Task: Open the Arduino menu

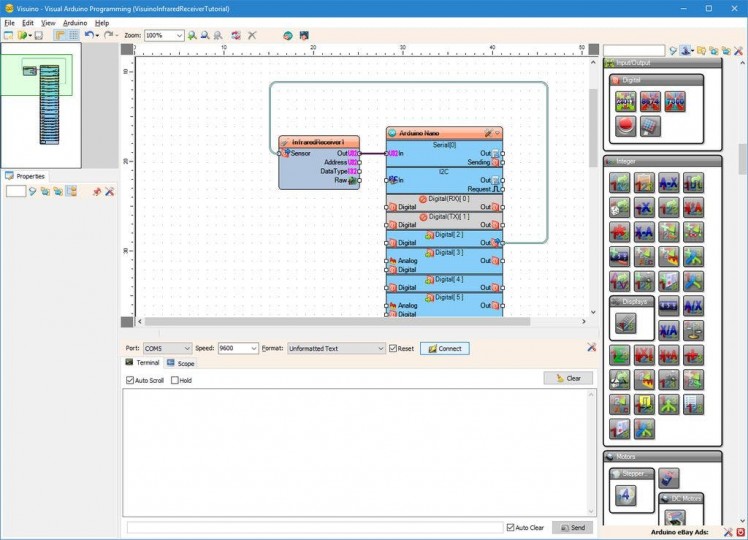Action: pyautogui.click(x=75, y=22)
